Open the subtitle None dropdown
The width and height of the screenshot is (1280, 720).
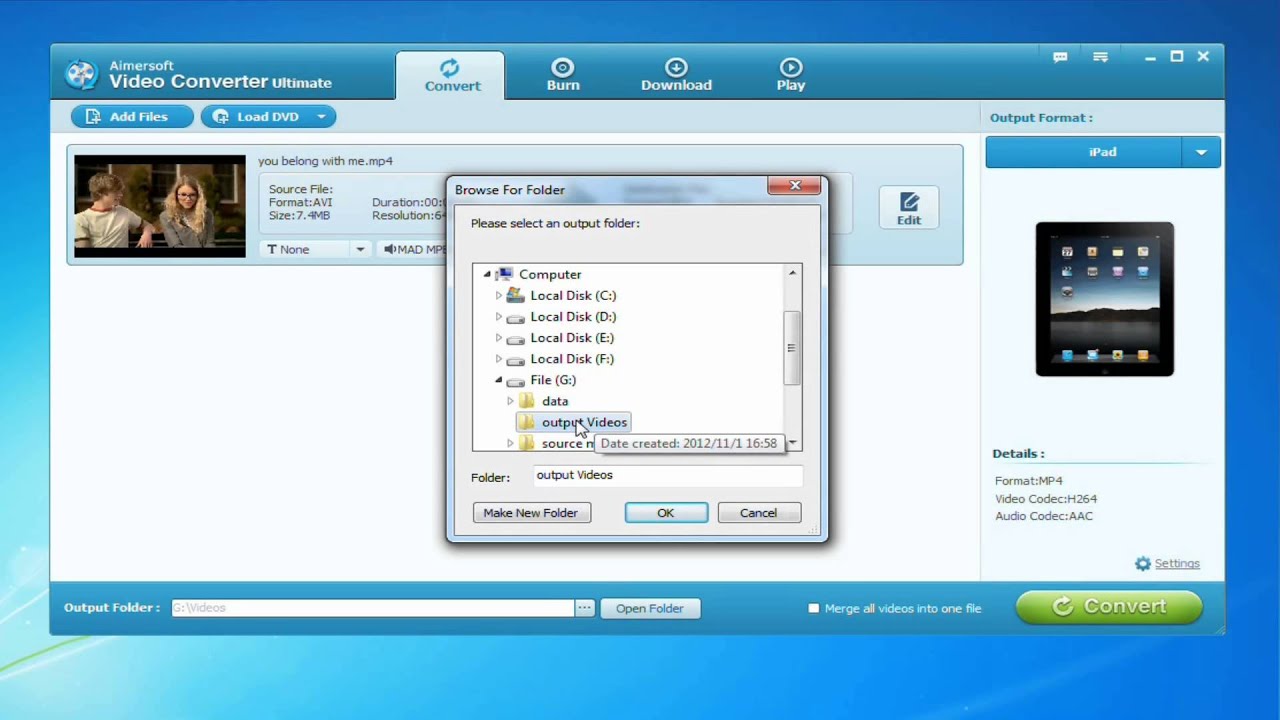[x=315, y=249]
